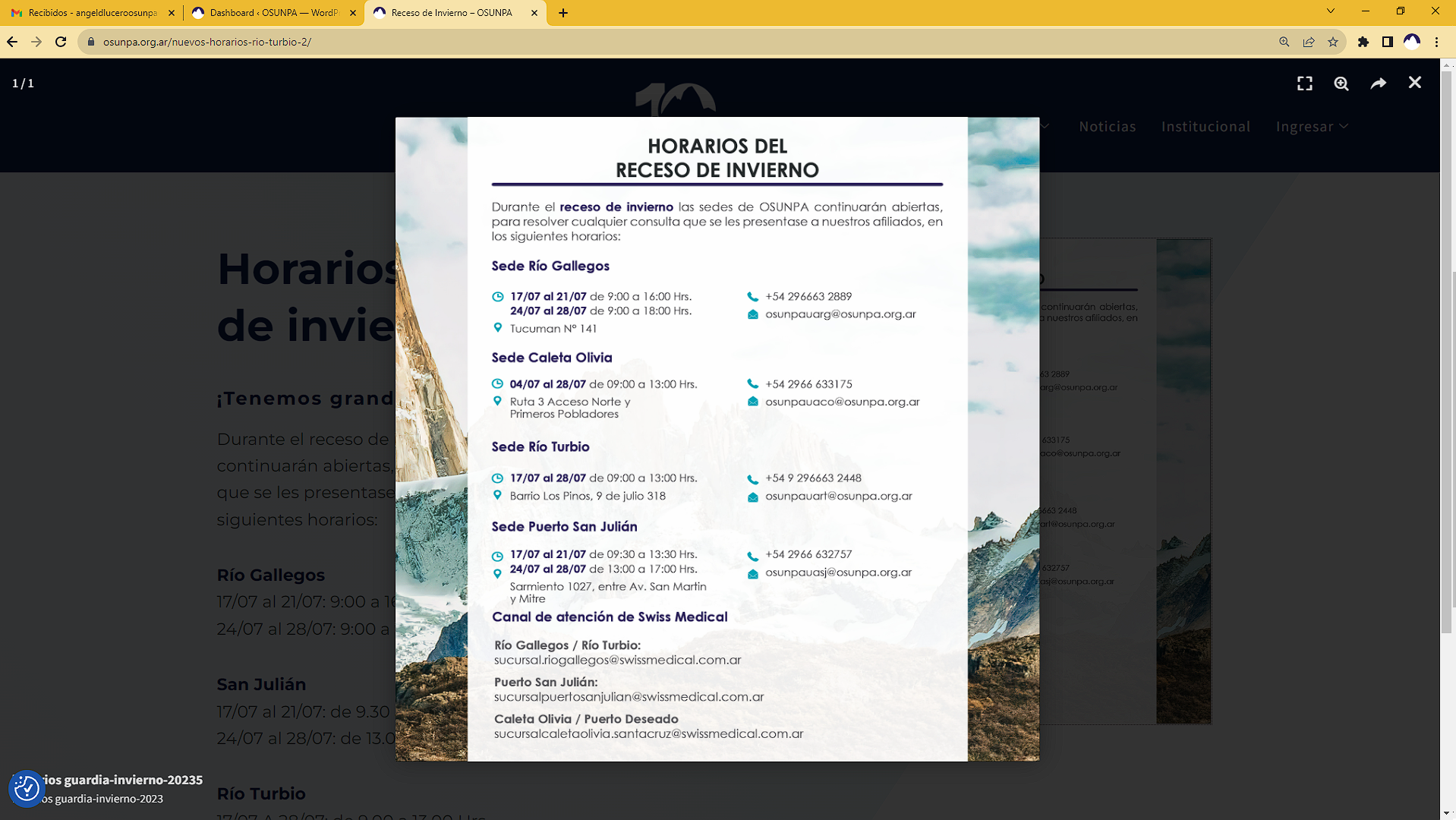This screenshot has height=820, width=1456.
Task: Click phone number +54 2966 633175
Action: [809, 384]
